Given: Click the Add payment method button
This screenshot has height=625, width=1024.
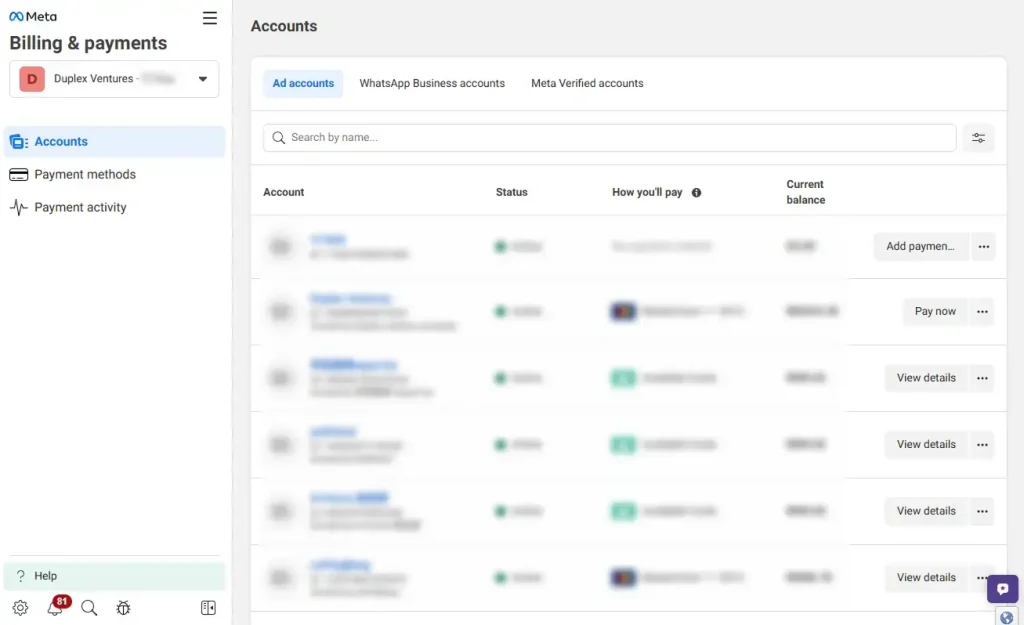Looking at the screenshot, I should [x=920, y=246].
